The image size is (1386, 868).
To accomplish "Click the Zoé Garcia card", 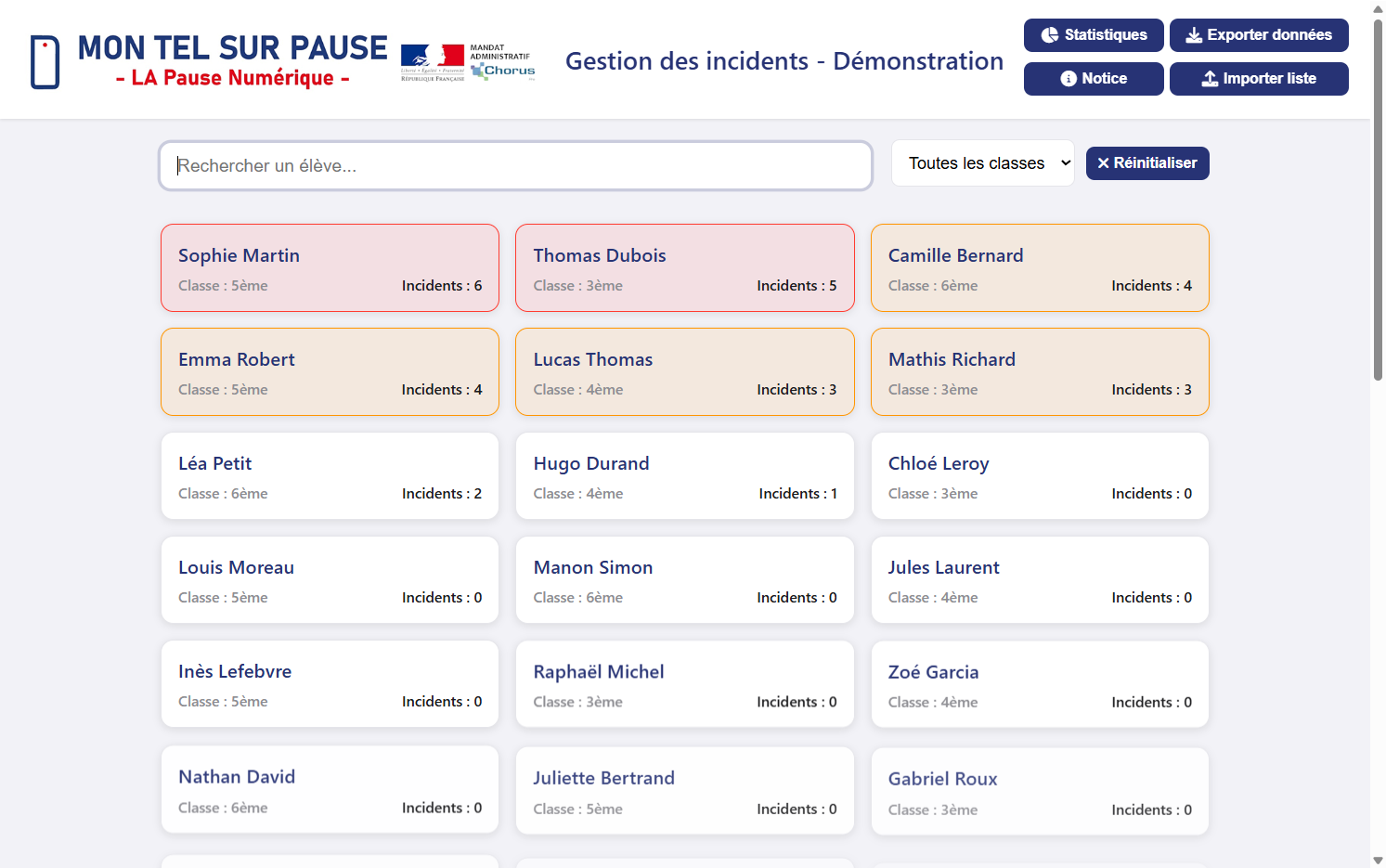I will [1040, 684].
